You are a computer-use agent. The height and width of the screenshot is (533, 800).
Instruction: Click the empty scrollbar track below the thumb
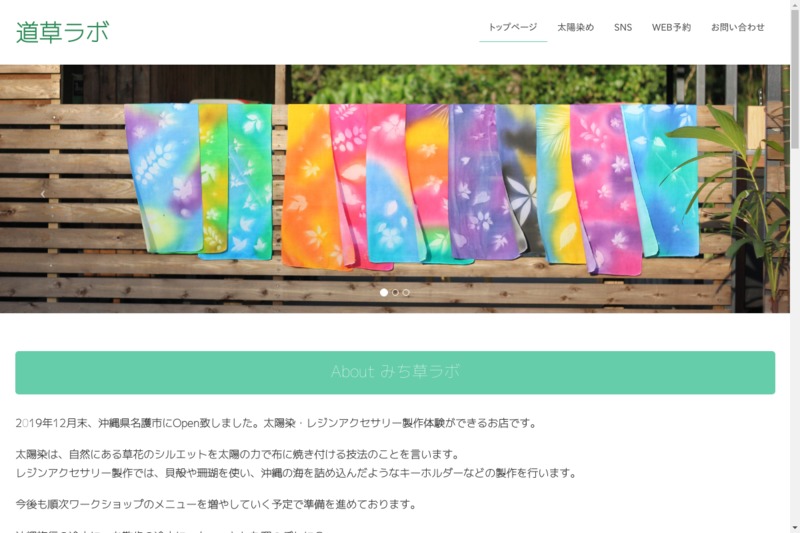795,337
